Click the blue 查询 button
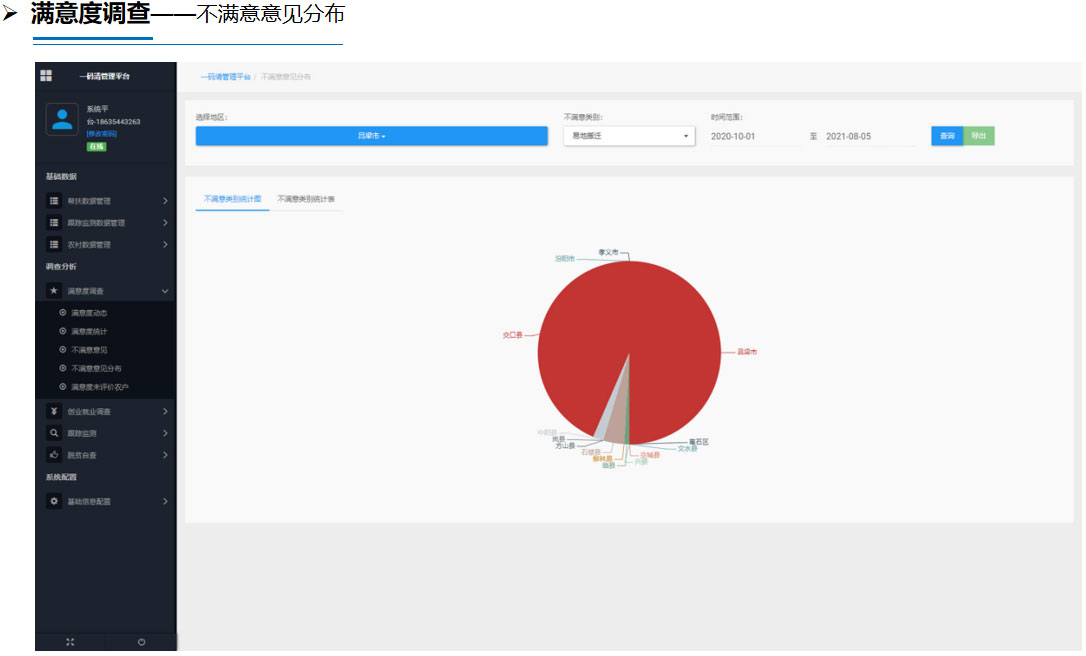This screenshot has height=656, width=1086. click(x=947, y=136)
